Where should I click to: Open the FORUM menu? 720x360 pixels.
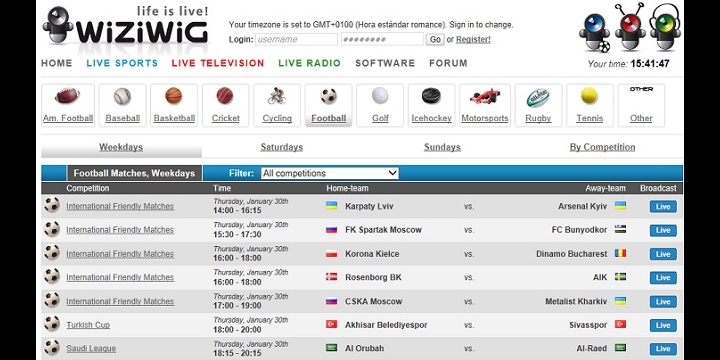448,63
